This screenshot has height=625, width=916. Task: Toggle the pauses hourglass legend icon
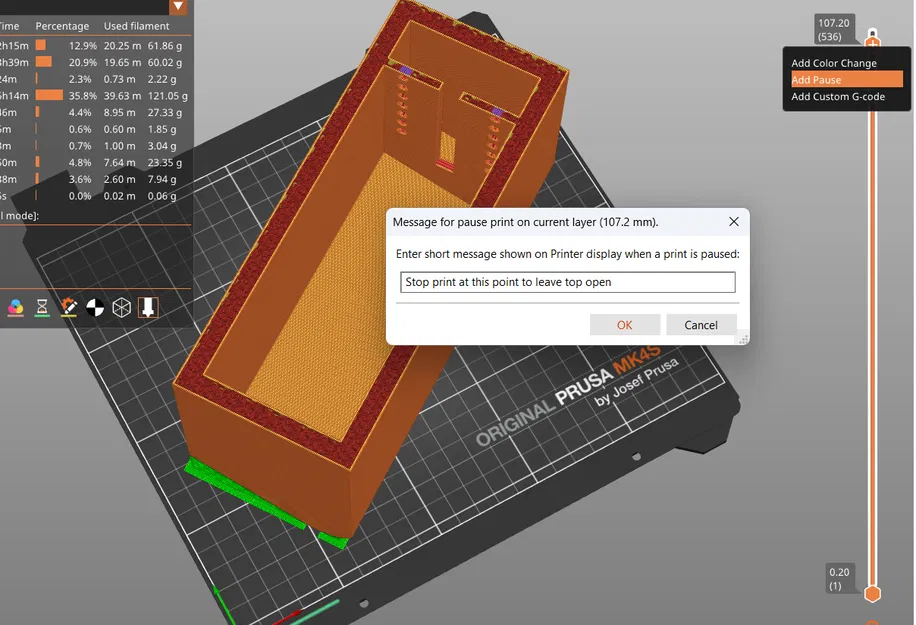(x=42, y=307)
